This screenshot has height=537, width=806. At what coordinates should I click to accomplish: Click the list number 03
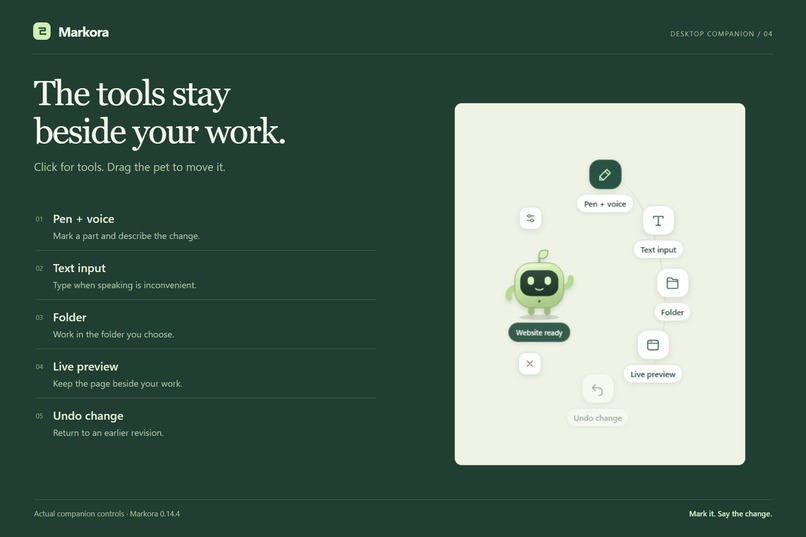pos(39,318)
